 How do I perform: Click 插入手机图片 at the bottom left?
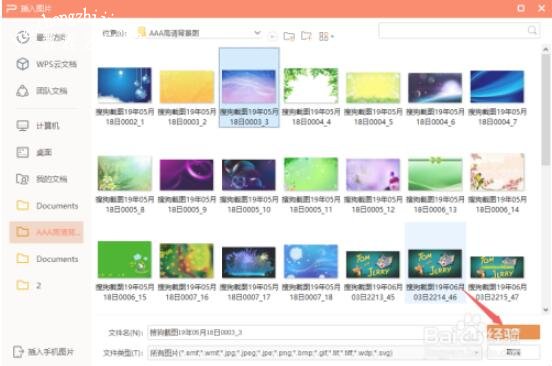(44, 352)
